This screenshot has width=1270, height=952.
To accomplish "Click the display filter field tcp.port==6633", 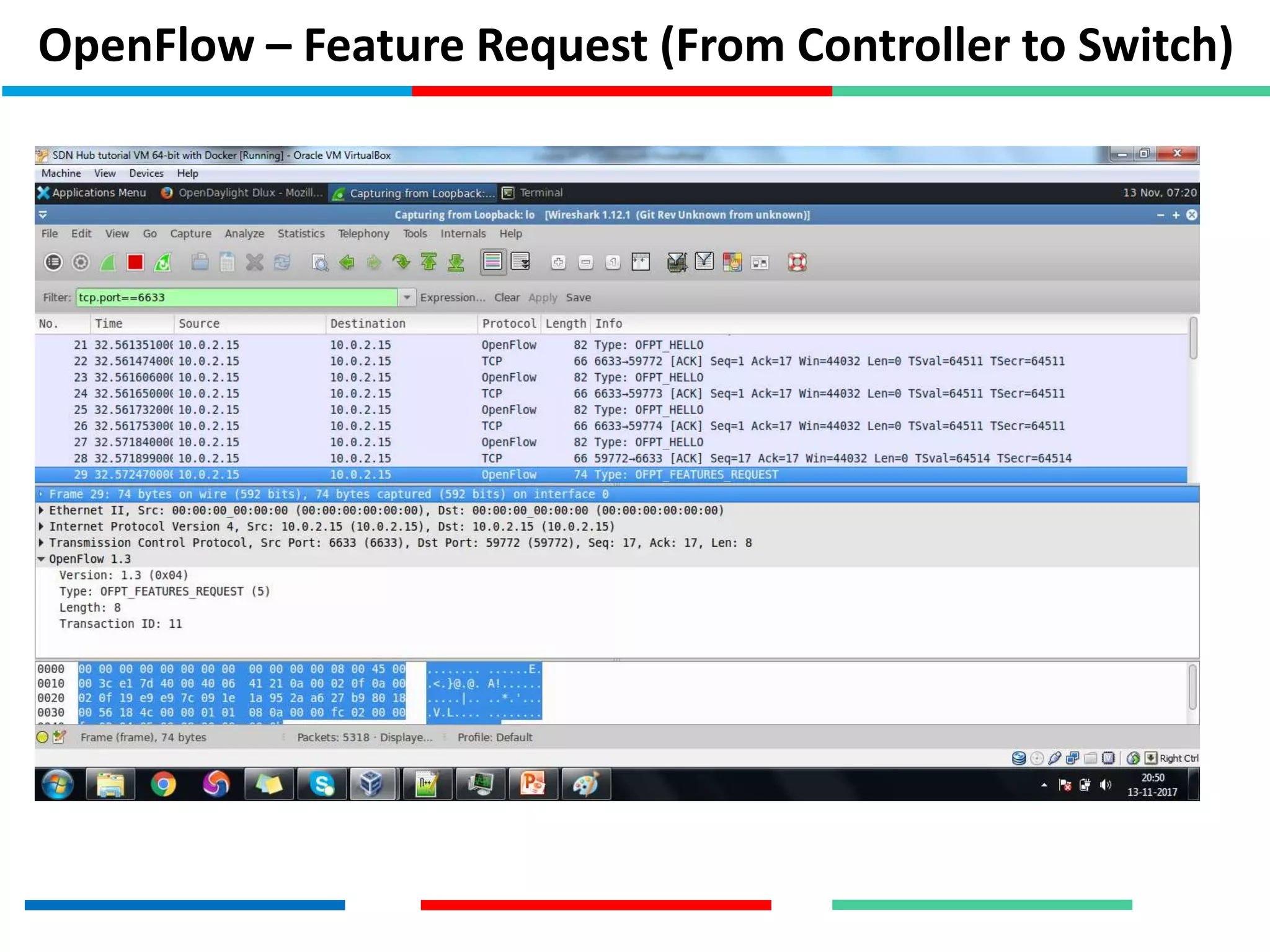I will [x=236, y=297].
